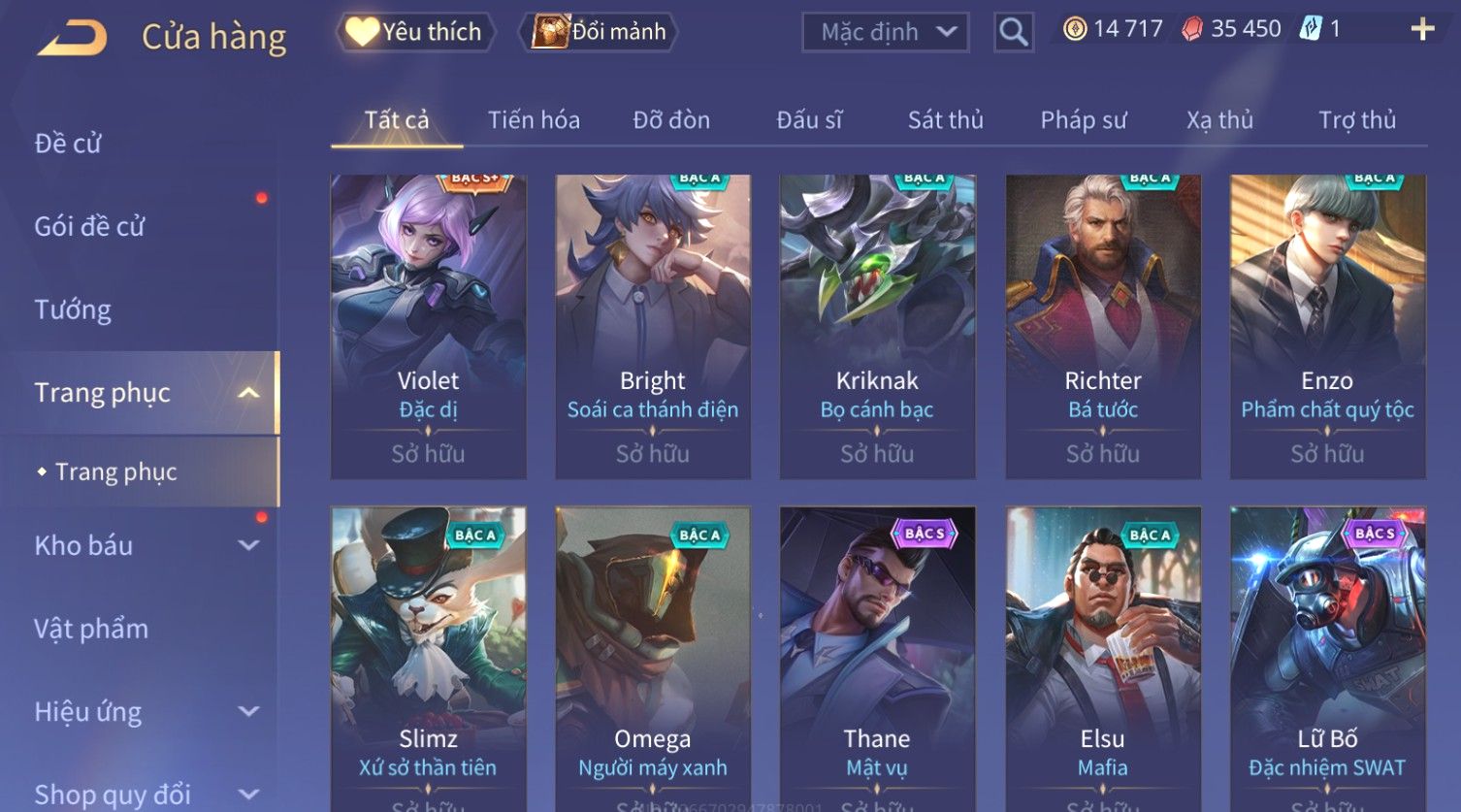The image size is (1461, 812).
Task: Select the Tiến hóa tab
Action: coord(534,120)
